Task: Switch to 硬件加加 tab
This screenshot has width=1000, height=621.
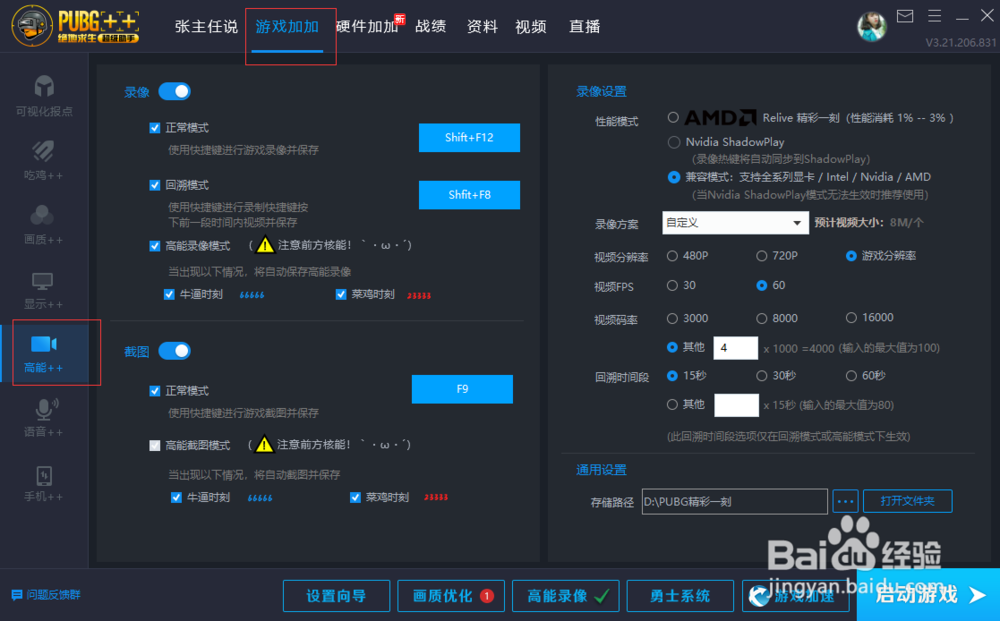Action: pyautogui.click(x=367, y=27)
